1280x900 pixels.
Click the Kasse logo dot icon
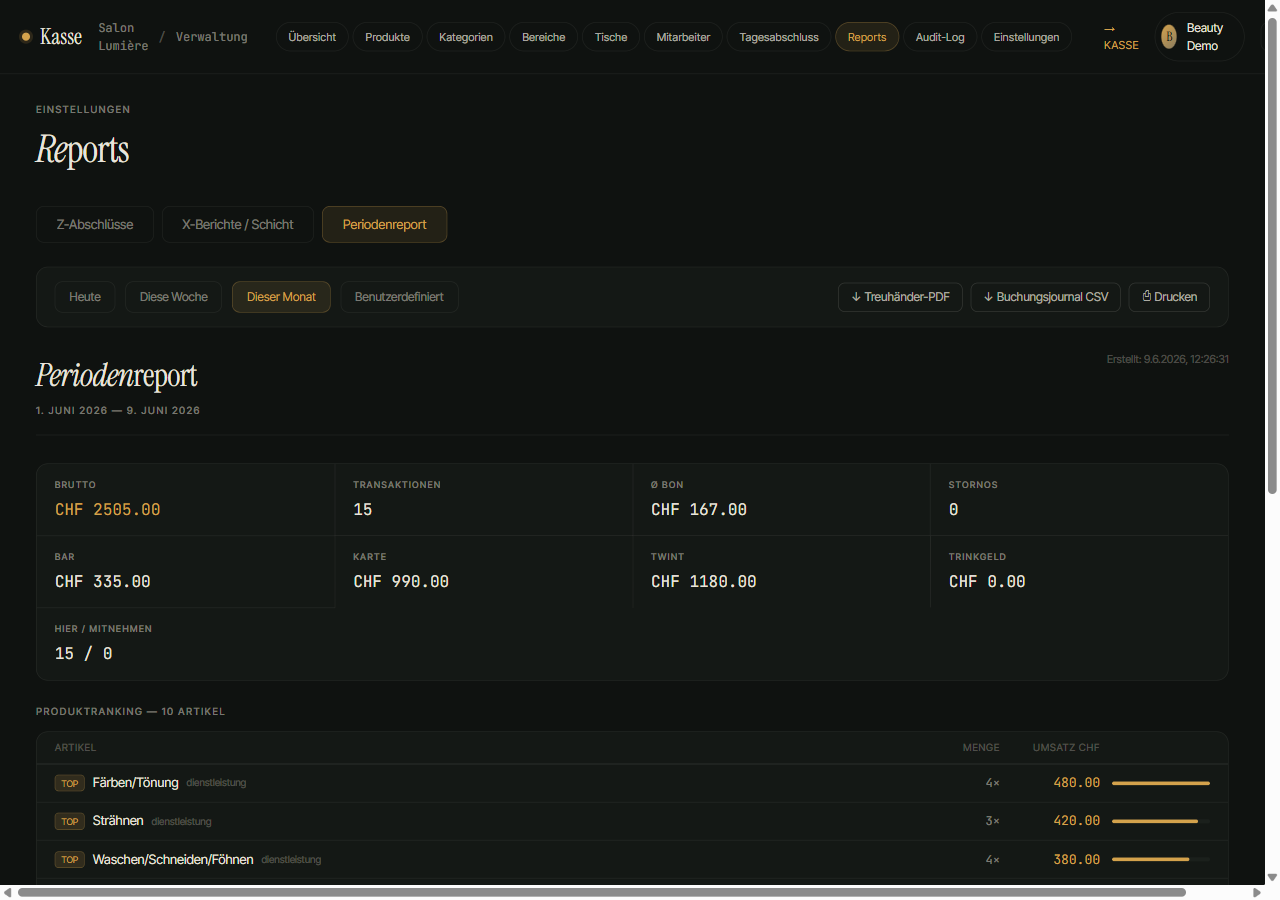(x=26, y=37)
